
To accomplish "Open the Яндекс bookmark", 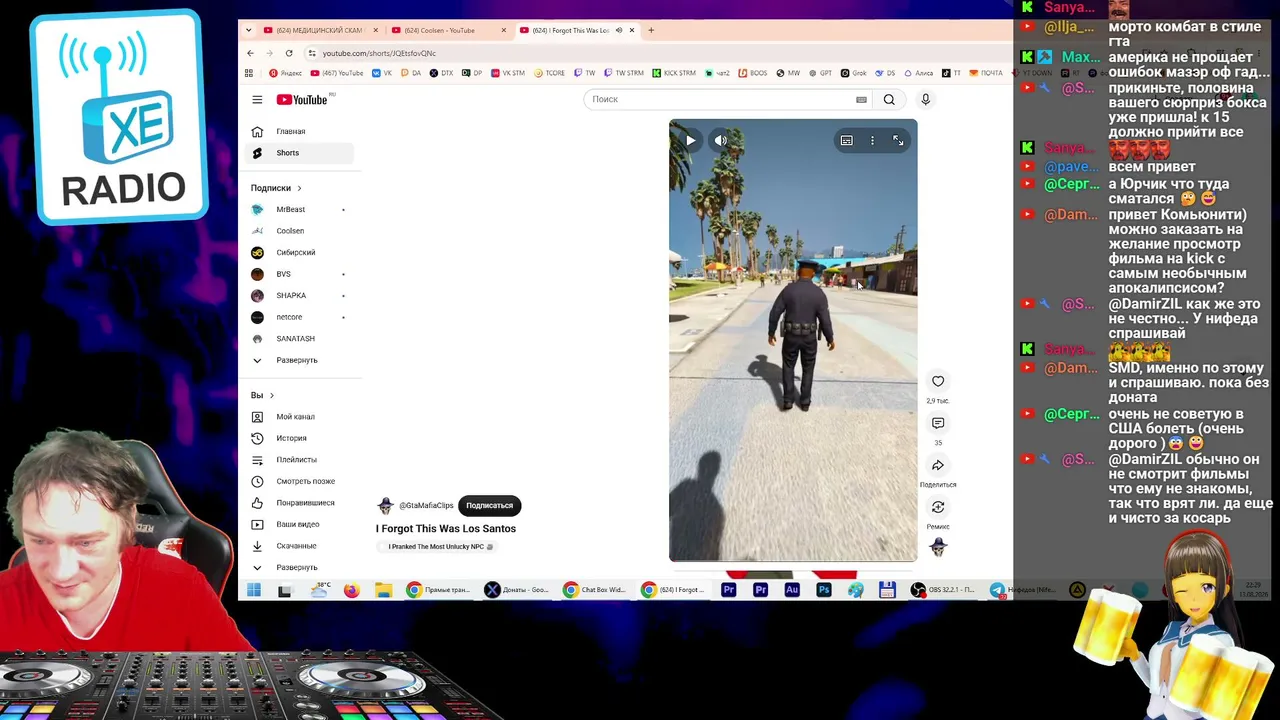I will pos(285,73).
